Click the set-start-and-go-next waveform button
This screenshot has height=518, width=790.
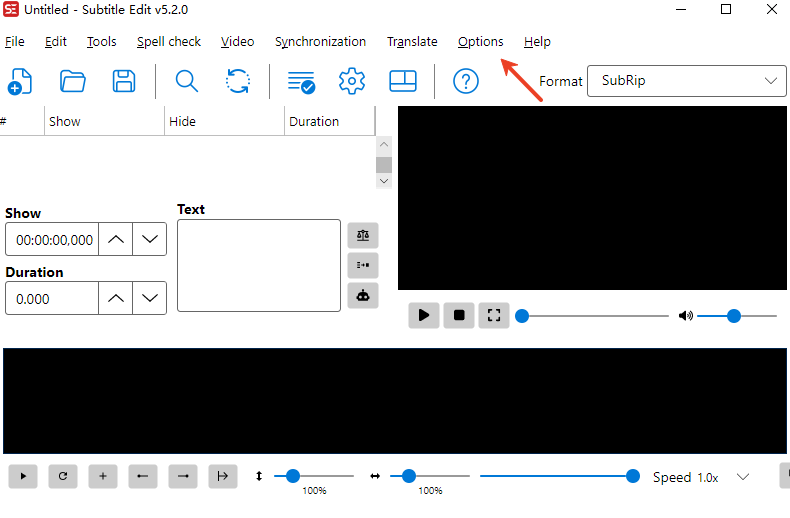(223, 476)
